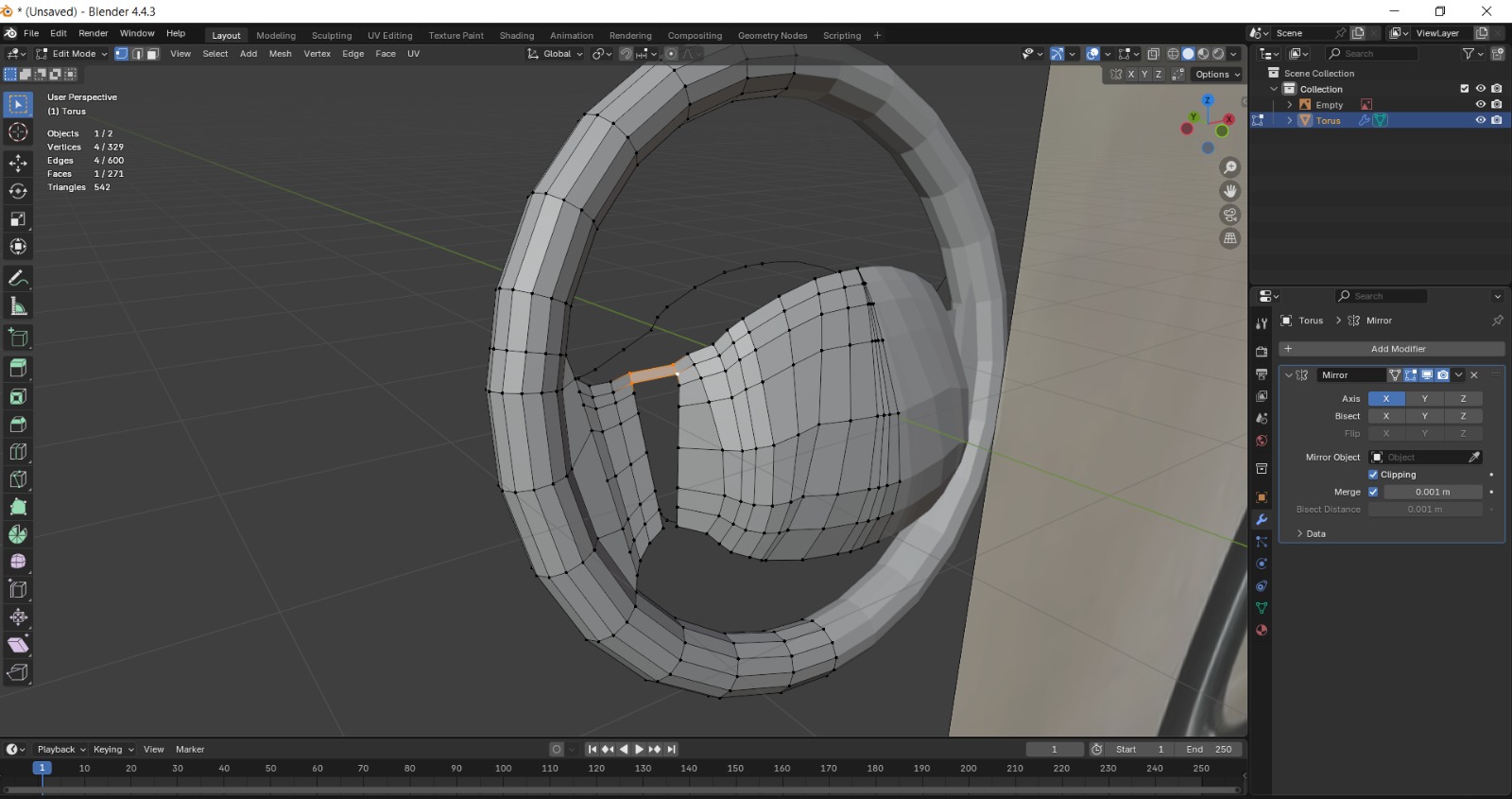Viewport: 1512px width, 799px height.
Task: Select the Move tool in toolbar
Action: [x=18, y=164]
